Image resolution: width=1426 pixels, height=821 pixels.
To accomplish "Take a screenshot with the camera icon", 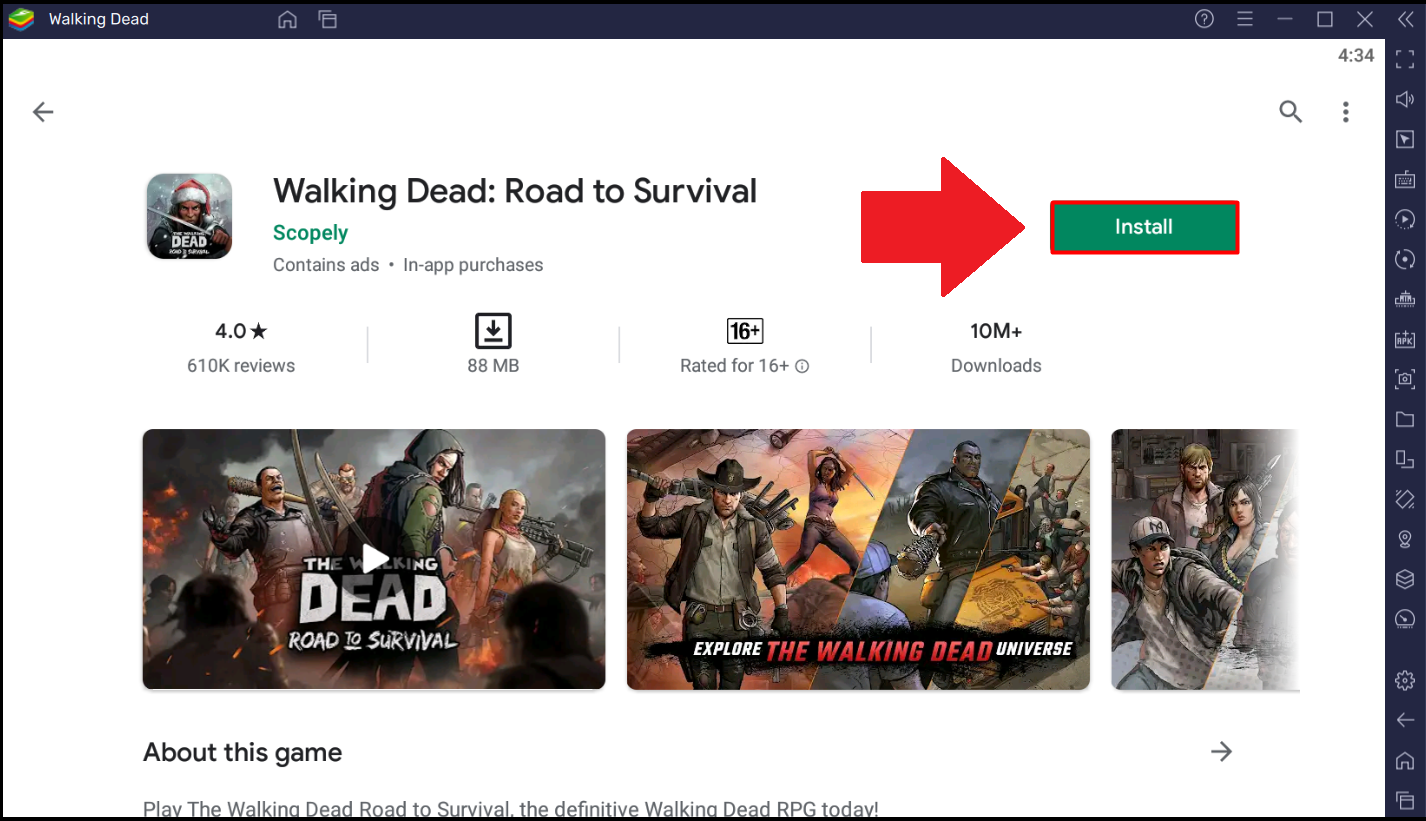I will point(1405,379).
